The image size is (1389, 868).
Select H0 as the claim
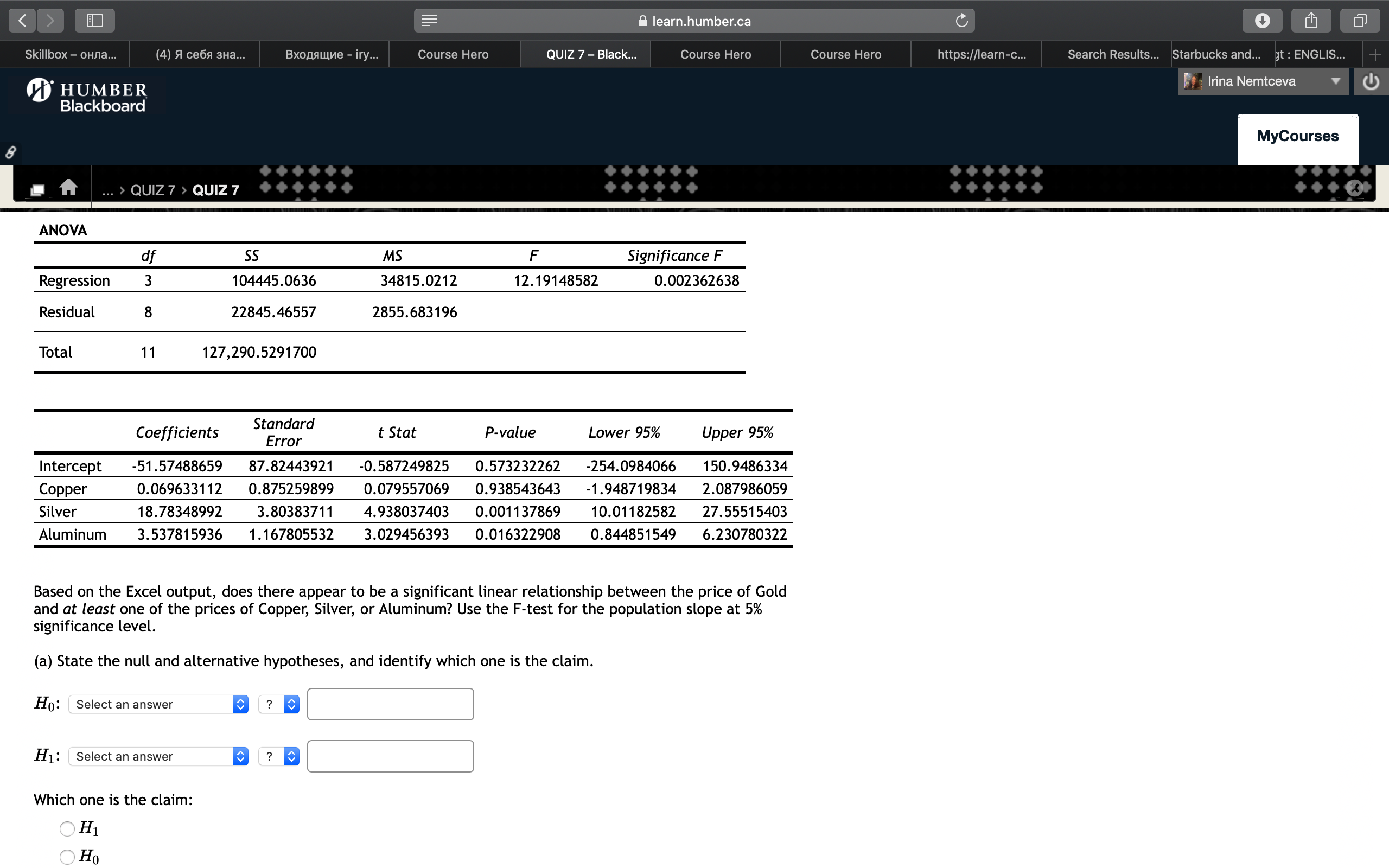click(67, 857)
